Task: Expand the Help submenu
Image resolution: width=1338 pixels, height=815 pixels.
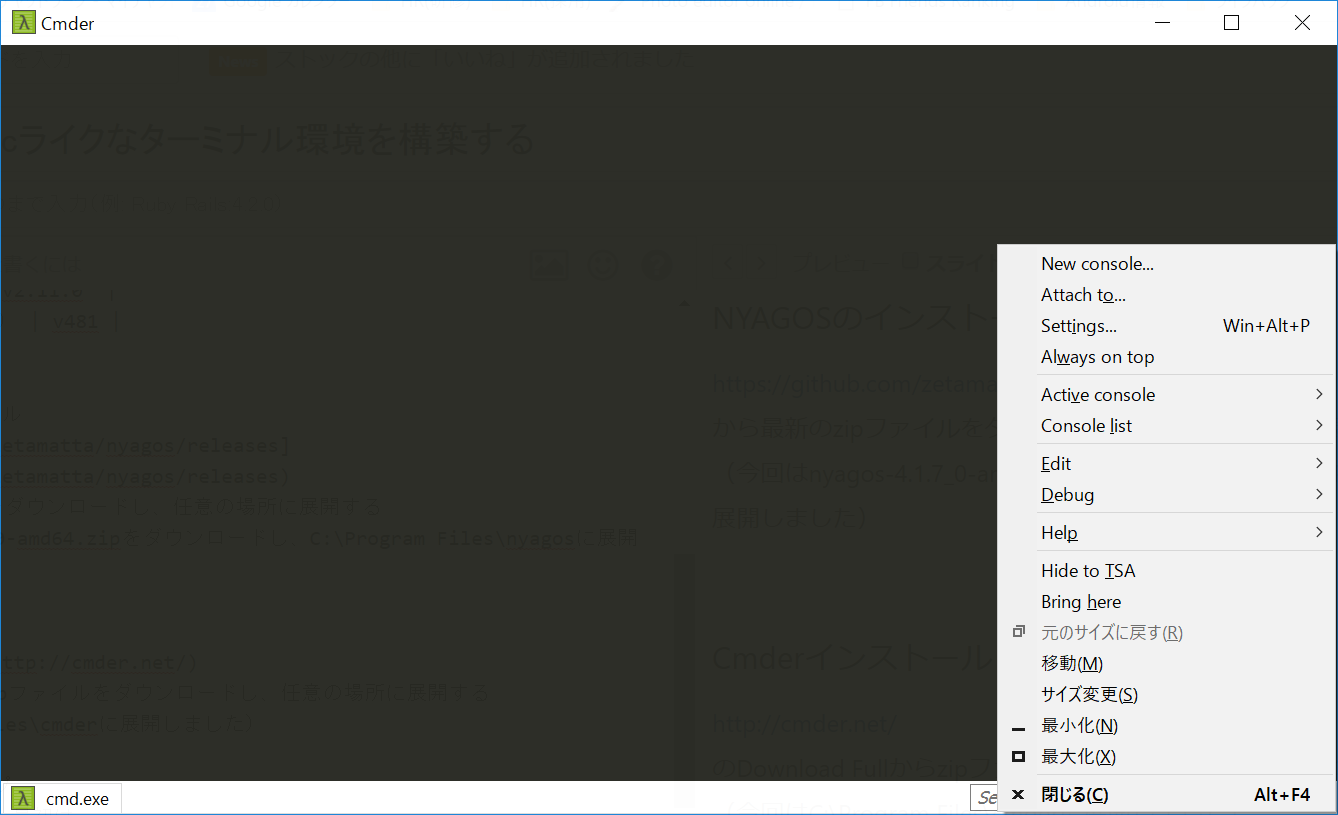Action: point(1166,533)
